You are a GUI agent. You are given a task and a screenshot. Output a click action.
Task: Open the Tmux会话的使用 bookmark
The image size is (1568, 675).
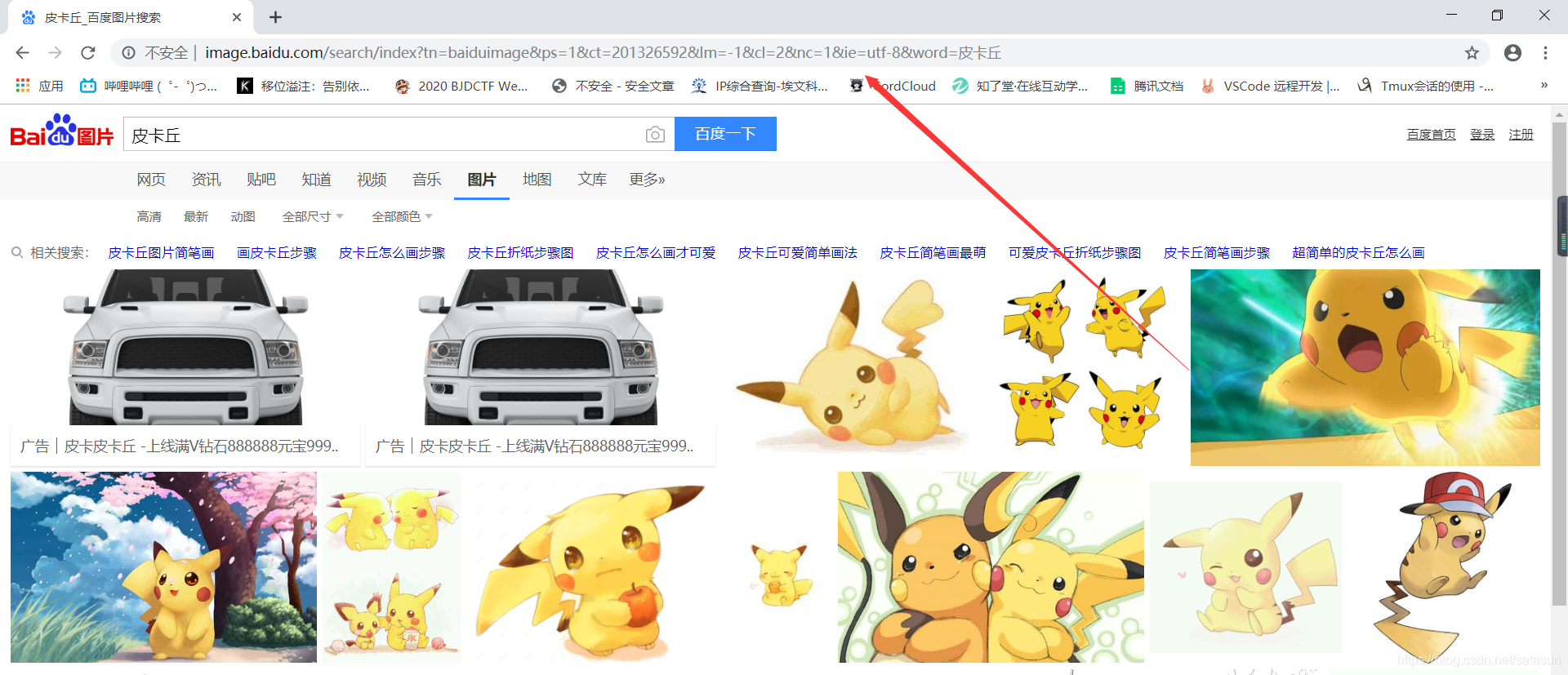click(x=1426, y=86)
